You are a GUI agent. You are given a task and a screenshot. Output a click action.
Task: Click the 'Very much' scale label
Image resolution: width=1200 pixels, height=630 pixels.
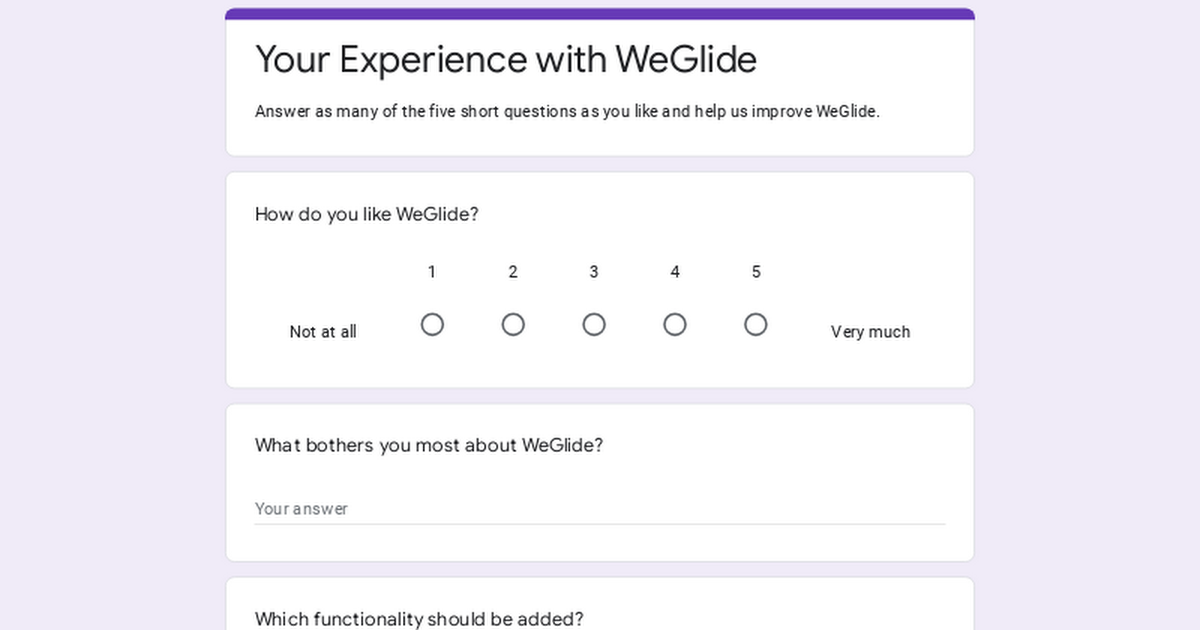[x=870, y=332]
